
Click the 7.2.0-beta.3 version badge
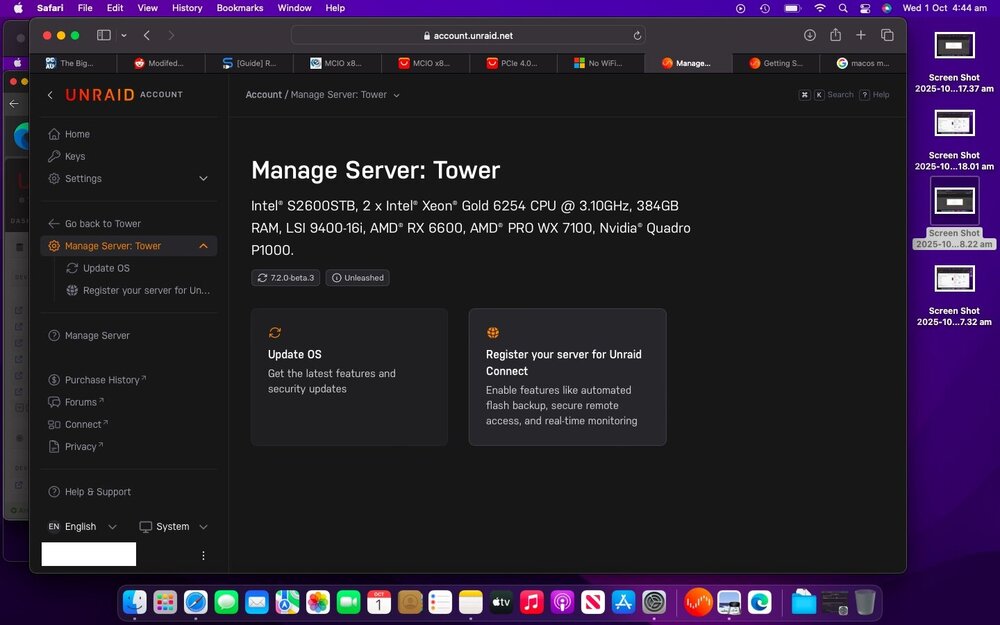(x=286, y=278)
